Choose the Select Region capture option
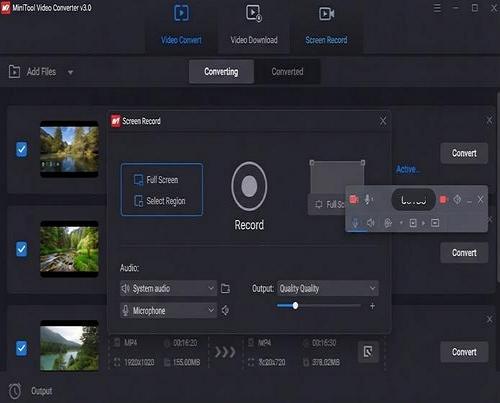The width and height of the screenshot is (500, 403). point(159,201)
